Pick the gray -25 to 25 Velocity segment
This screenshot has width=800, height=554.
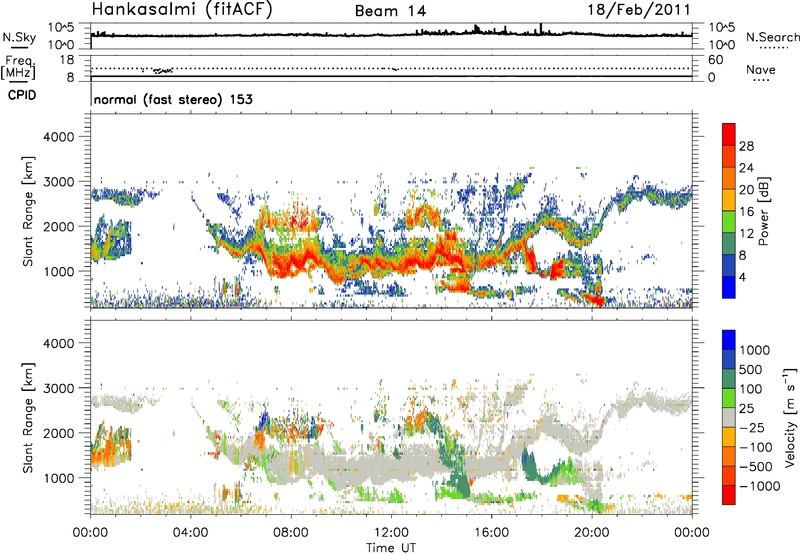coord(729,417)
